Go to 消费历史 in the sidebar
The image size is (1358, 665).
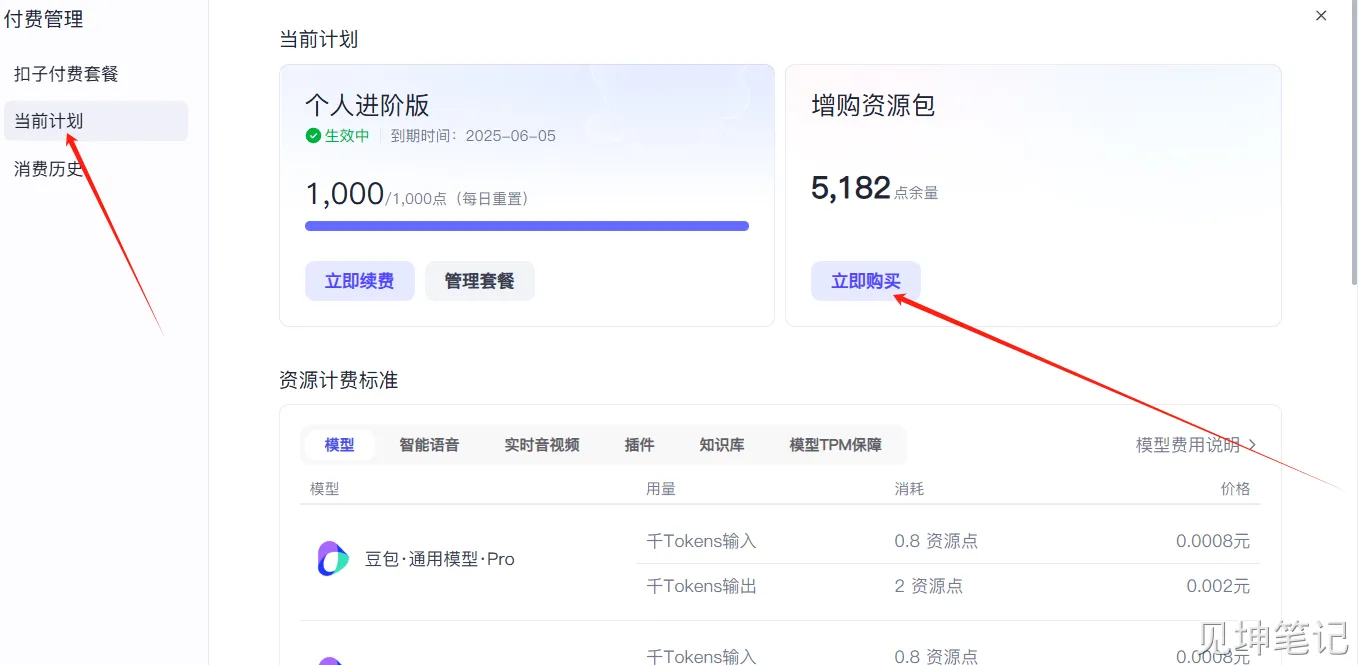coord(49,169)
